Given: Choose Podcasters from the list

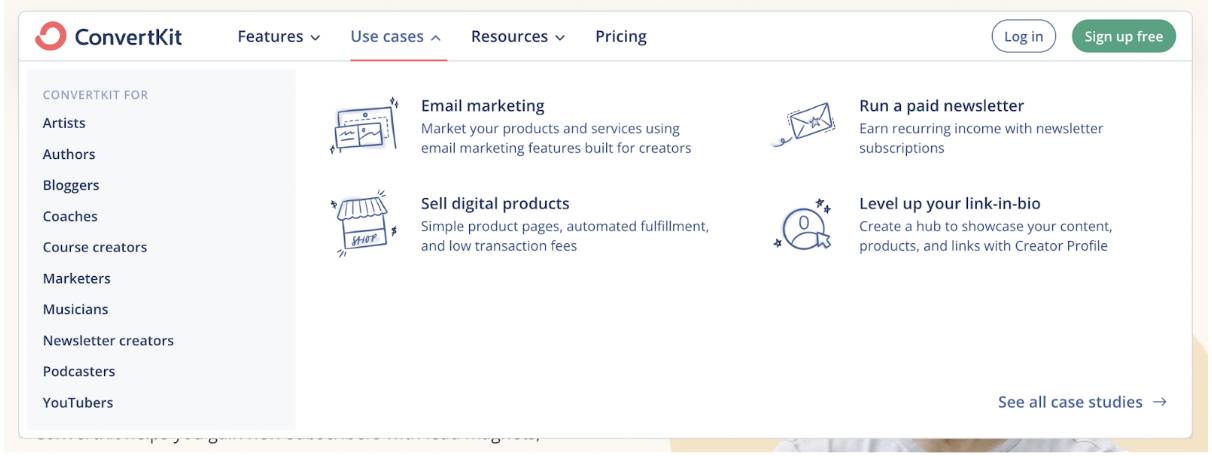Looking at the screenshot, I should tap(79, 371).
